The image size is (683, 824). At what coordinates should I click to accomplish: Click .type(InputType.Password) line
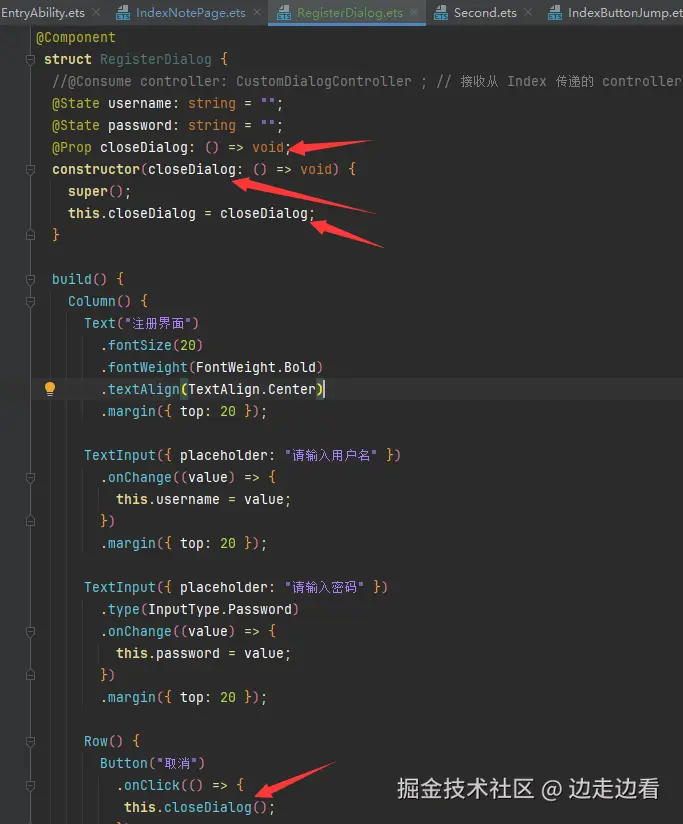200,610
